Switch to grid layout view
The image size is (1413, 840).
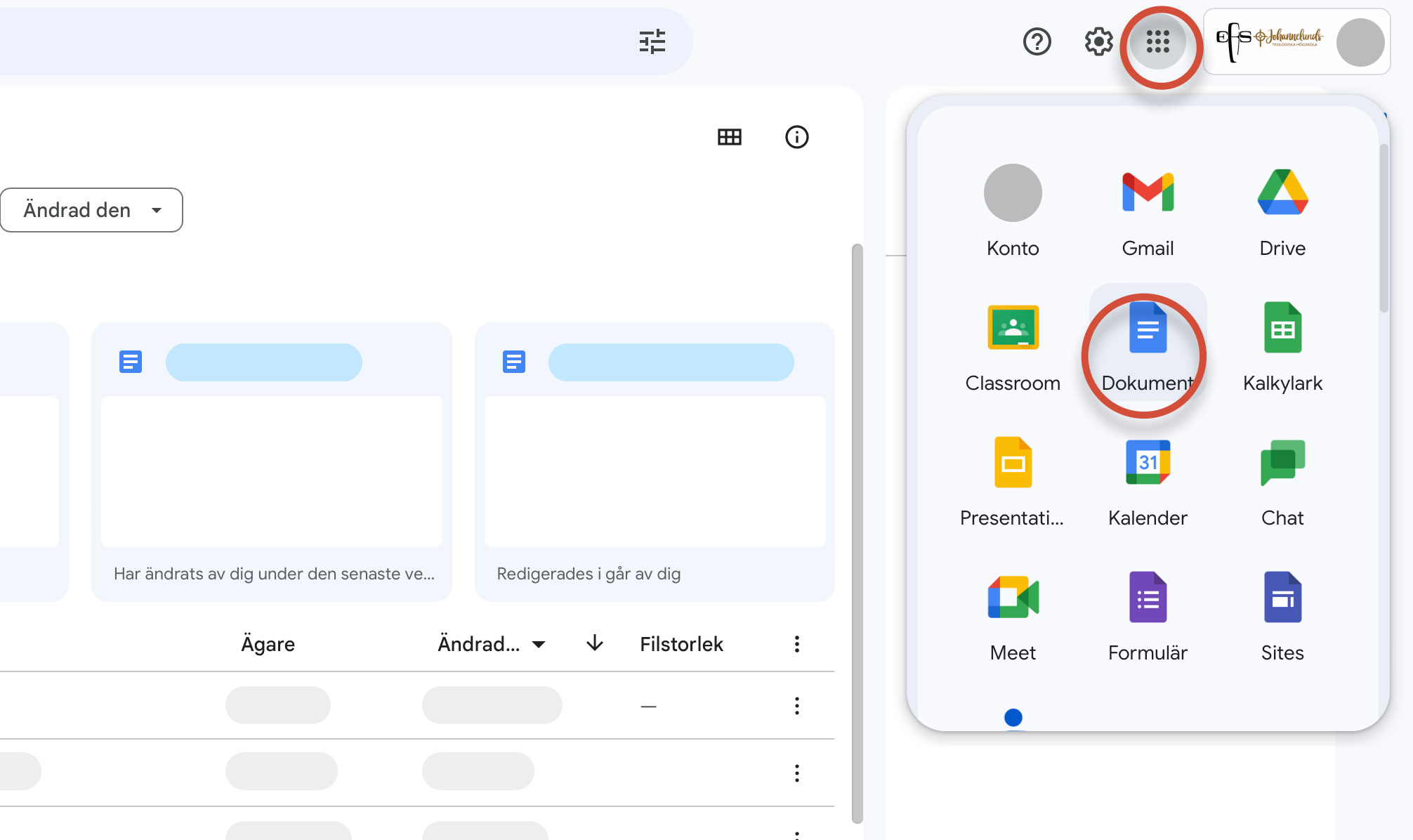pyautogui.click(x=729, y=137)
